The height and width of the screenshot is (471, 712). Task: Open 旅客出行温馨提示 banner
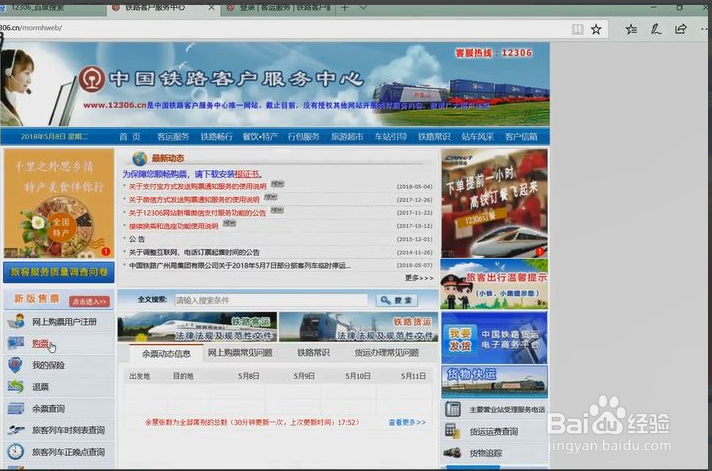(x=494, y=284)
